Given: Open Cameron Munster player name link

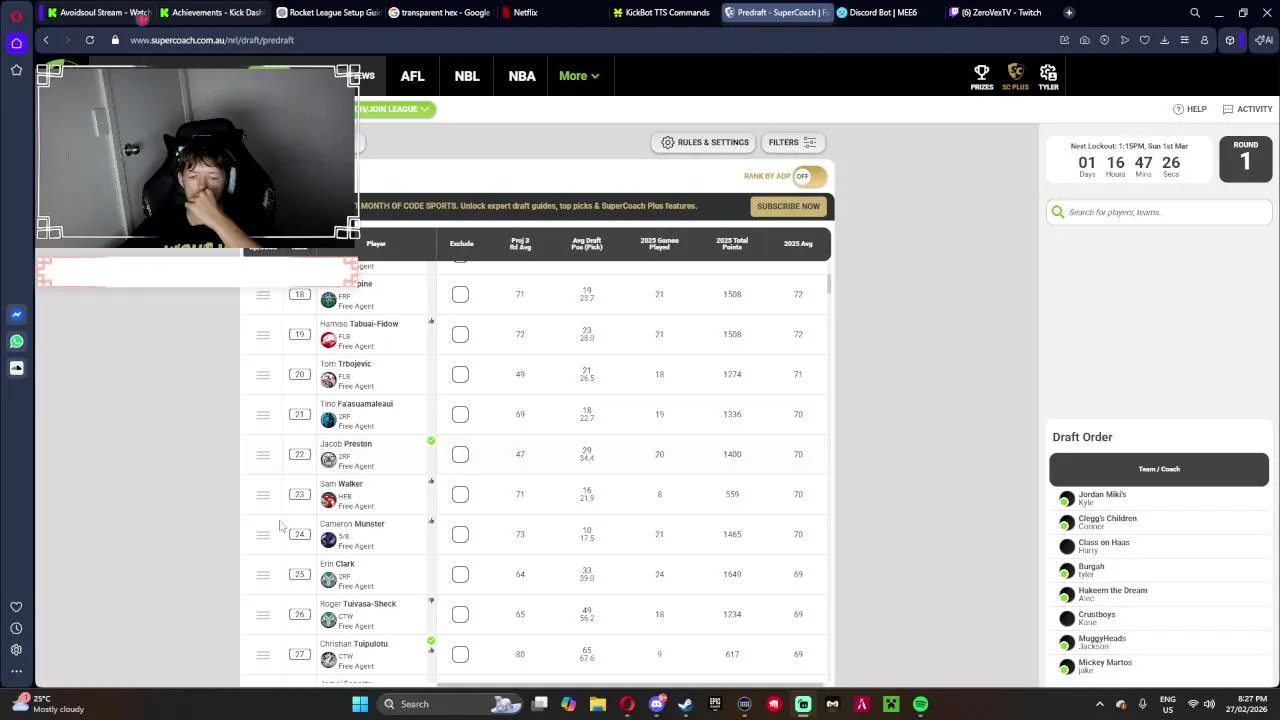Looking at the screenshot, I should (x=352, y=524).
